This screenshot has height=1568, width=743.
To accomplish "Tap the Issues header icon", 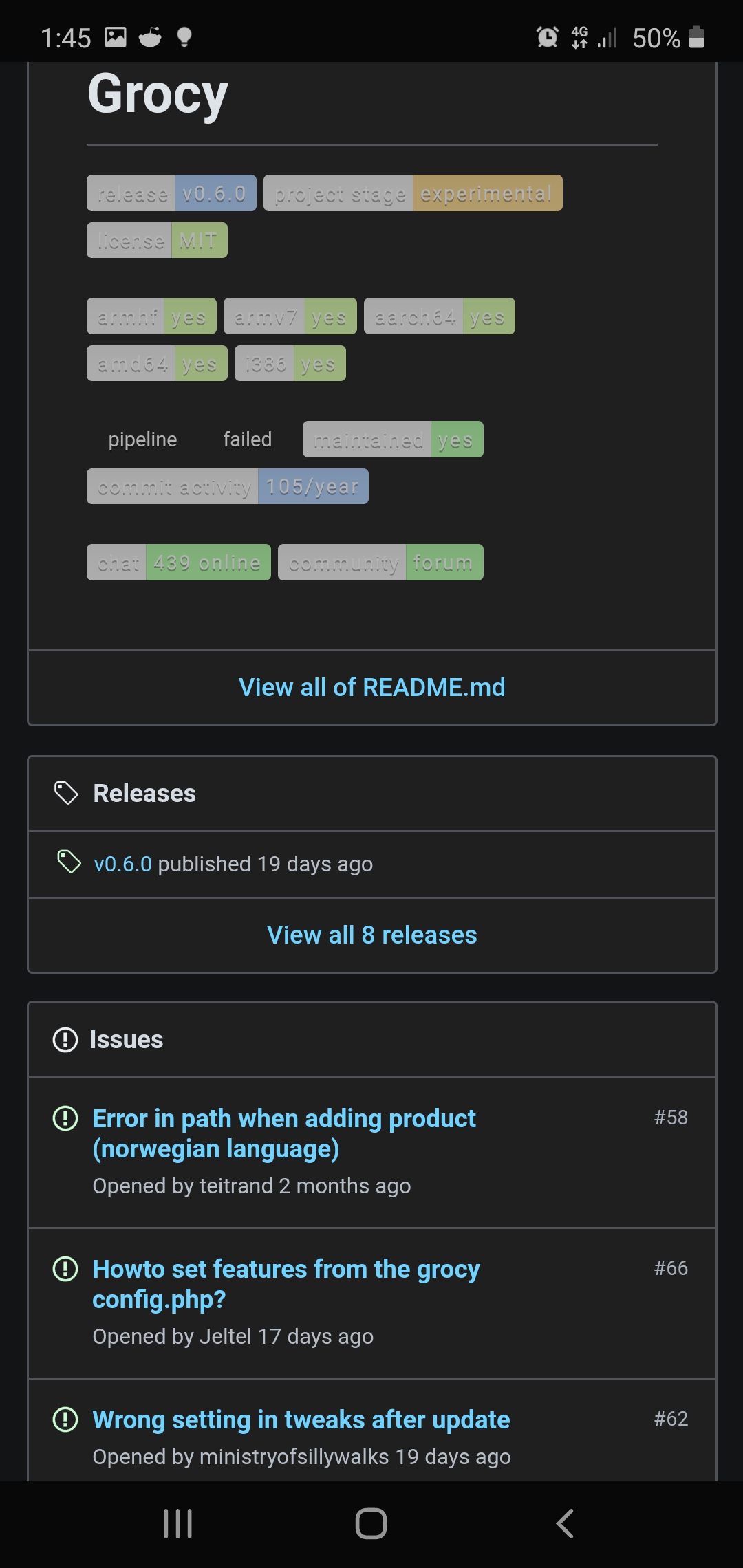I will tap(65, 1039).
